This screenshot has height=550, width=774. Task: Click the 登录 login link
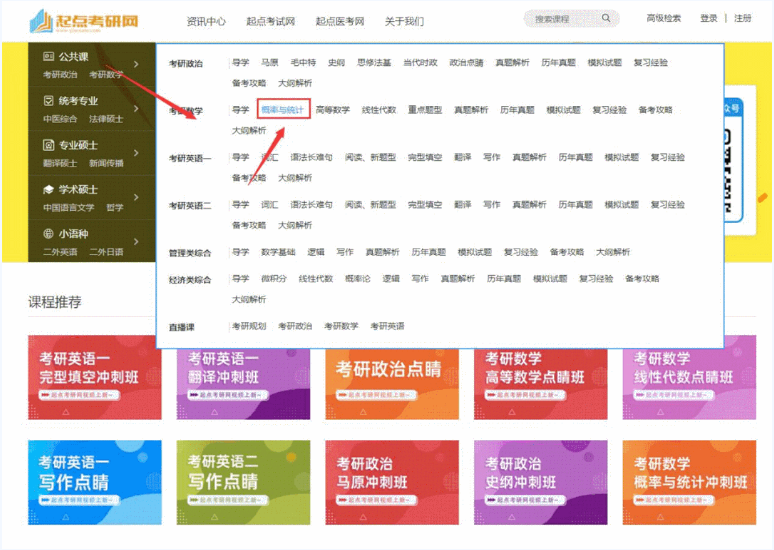click(x=708, y=18)
